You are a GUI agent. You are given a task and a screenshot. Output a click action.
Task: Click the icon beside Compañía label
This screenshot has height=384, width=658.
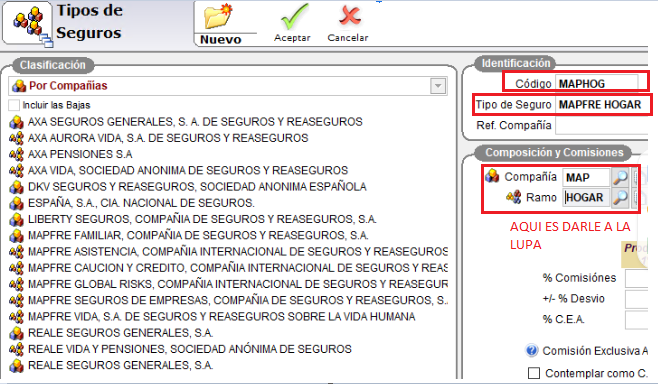tap(492, 176)
